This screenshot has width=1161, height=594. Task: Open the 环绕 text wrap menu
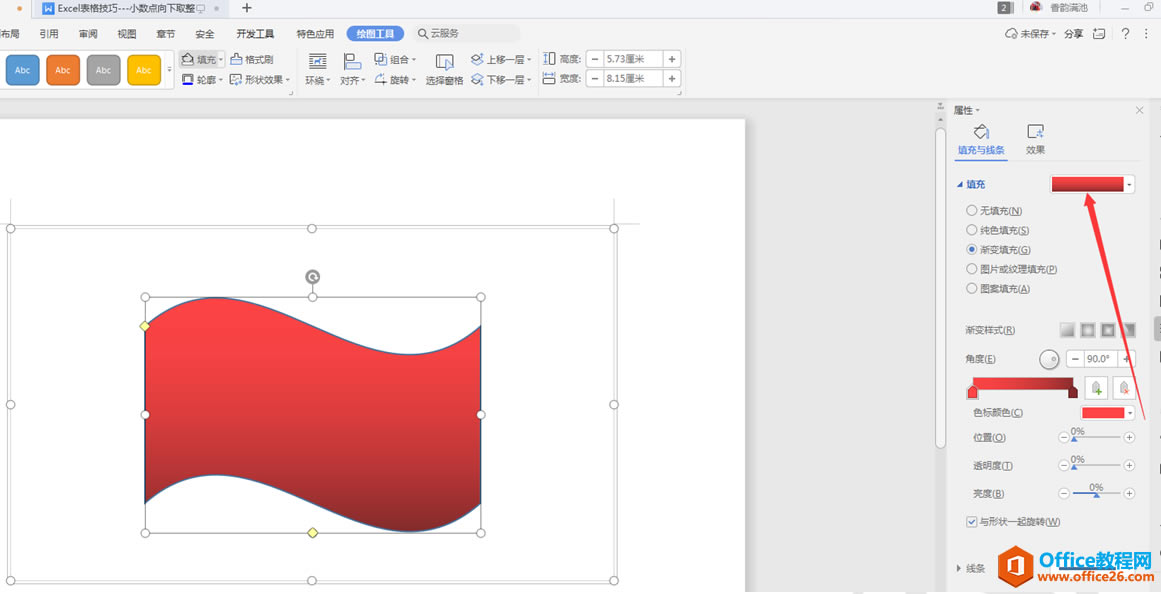pos(318,70)
